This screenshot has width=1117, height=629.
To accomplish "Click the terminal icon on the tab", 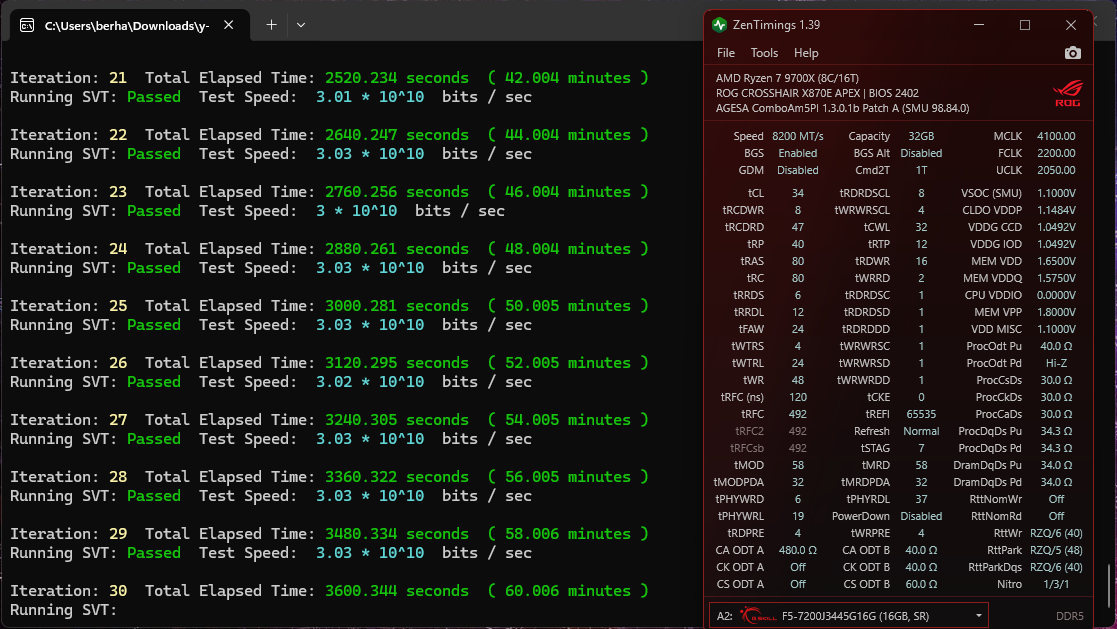I will (27, 26).
